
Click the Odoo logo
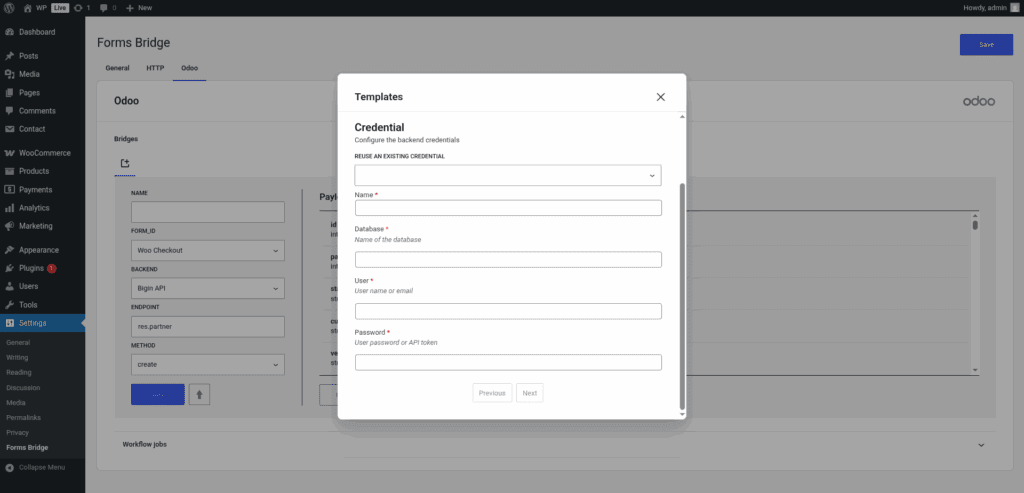979,101
